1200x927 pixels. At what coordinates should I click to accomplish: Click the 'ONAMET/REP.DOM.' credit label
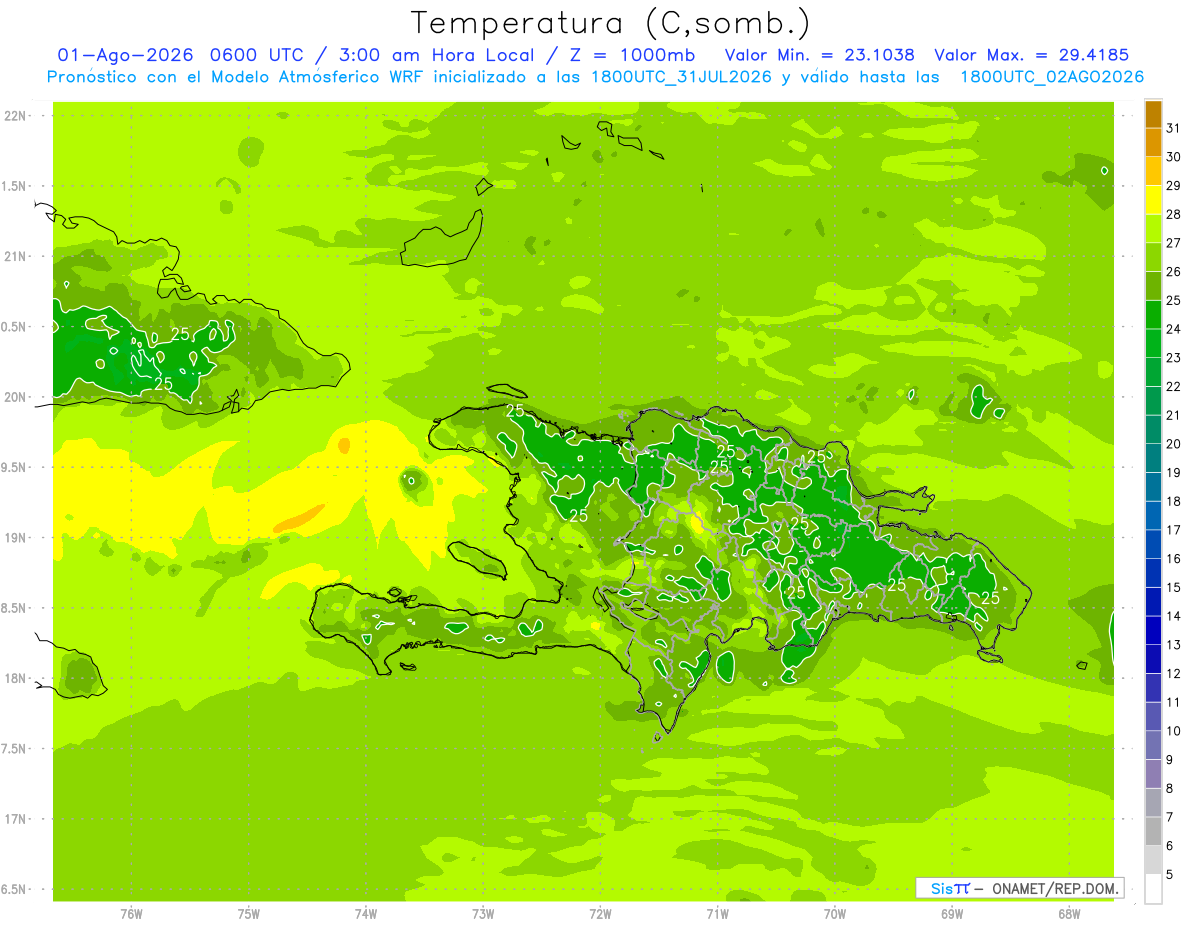(1056, 888)
